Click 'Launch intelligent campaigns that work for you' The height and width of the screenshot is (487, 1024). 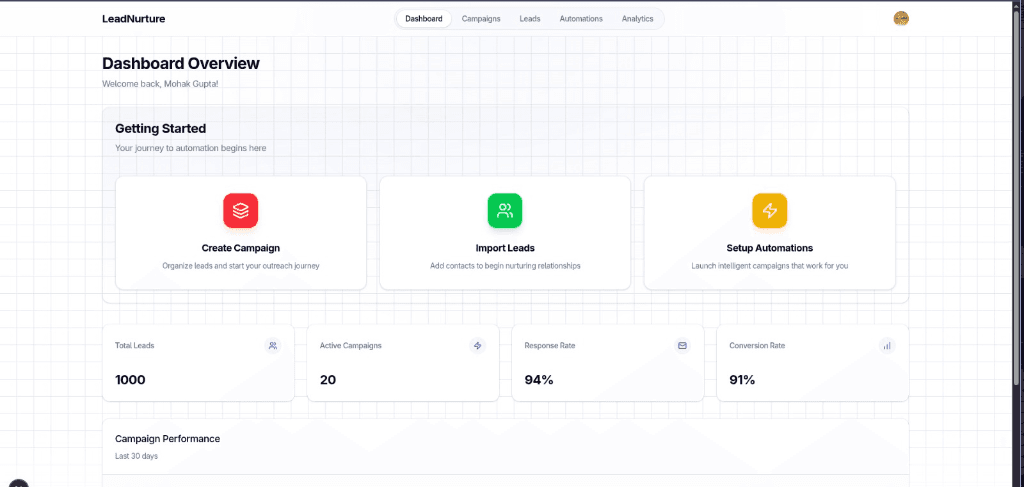tap(769, 266)
